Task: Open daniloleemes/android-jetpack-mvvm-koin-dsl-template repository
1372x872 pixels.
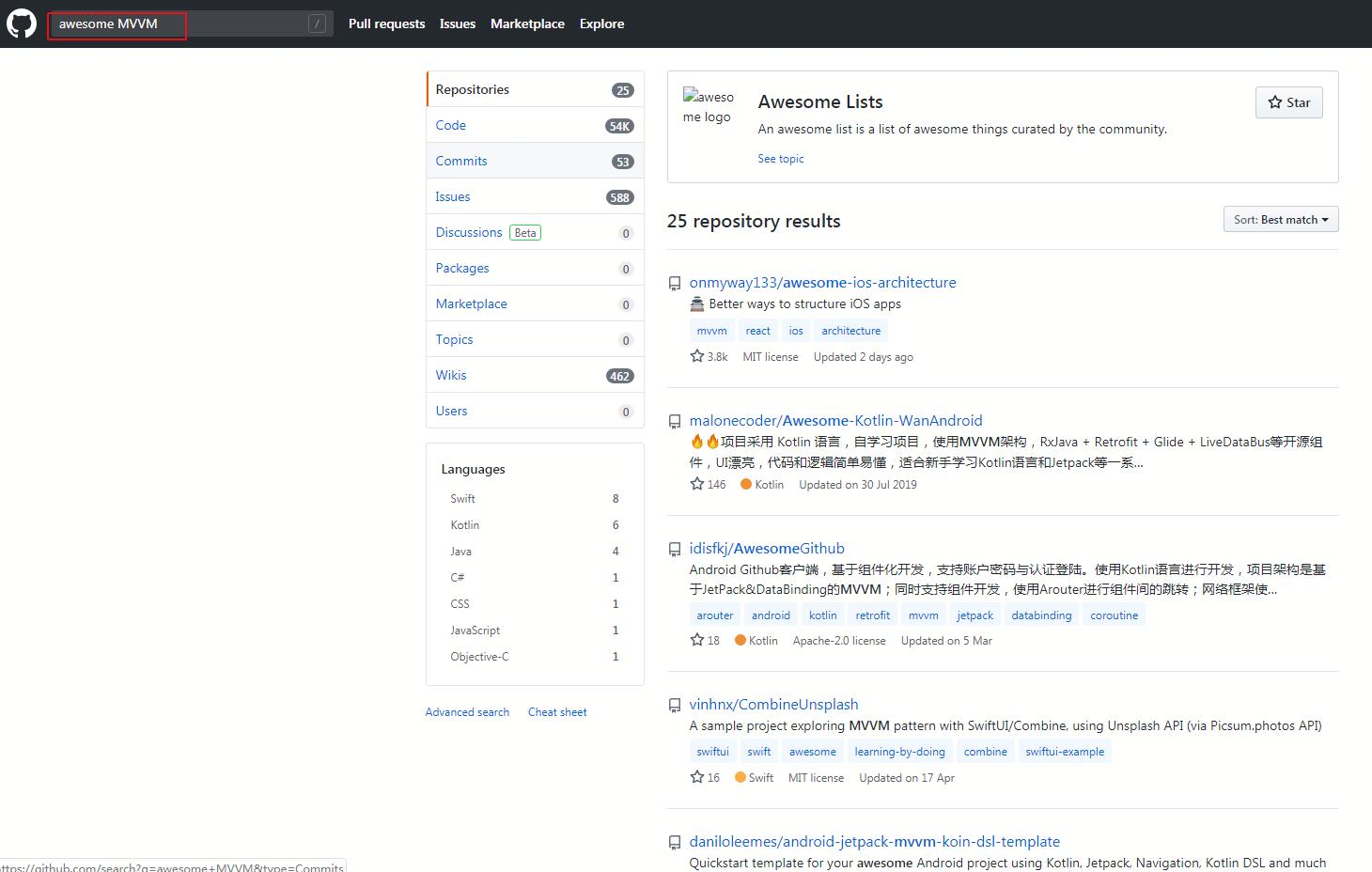Action: click(x=874, y=841)
